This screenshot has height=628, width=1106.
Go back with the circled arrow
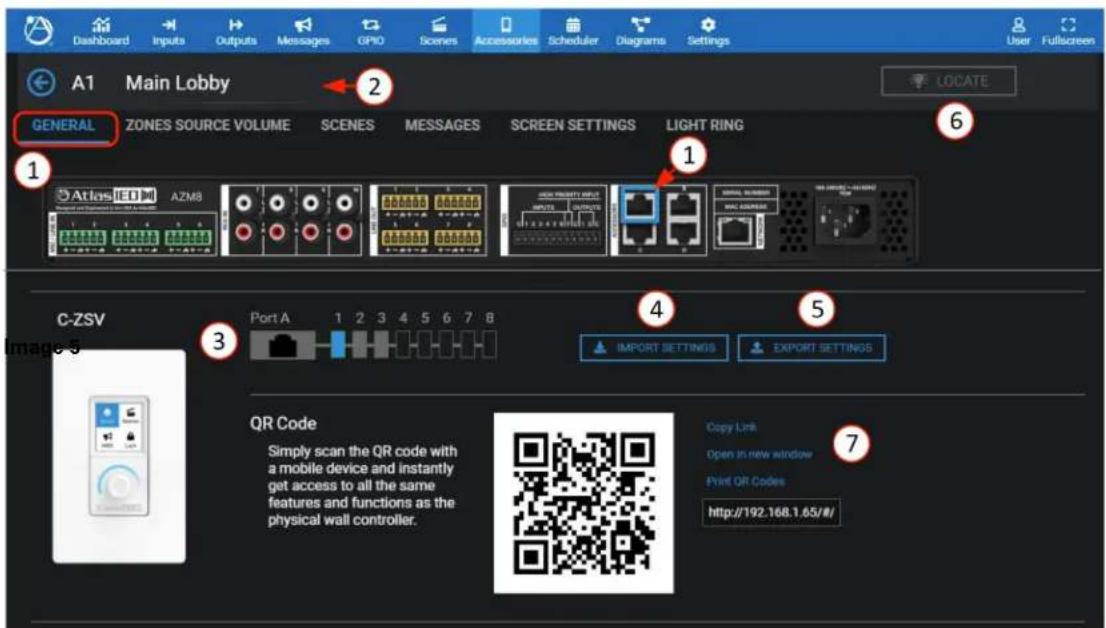41,83
